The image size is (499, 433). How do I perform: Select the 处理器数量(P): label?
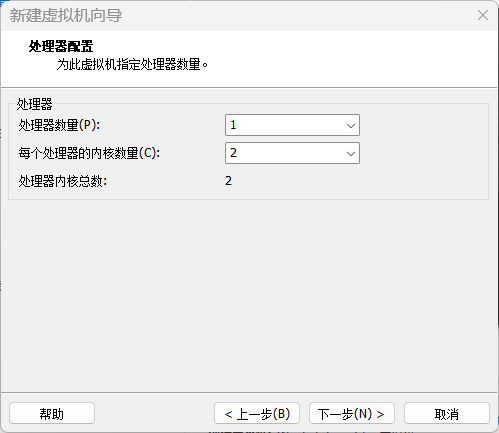pos(59,125)
